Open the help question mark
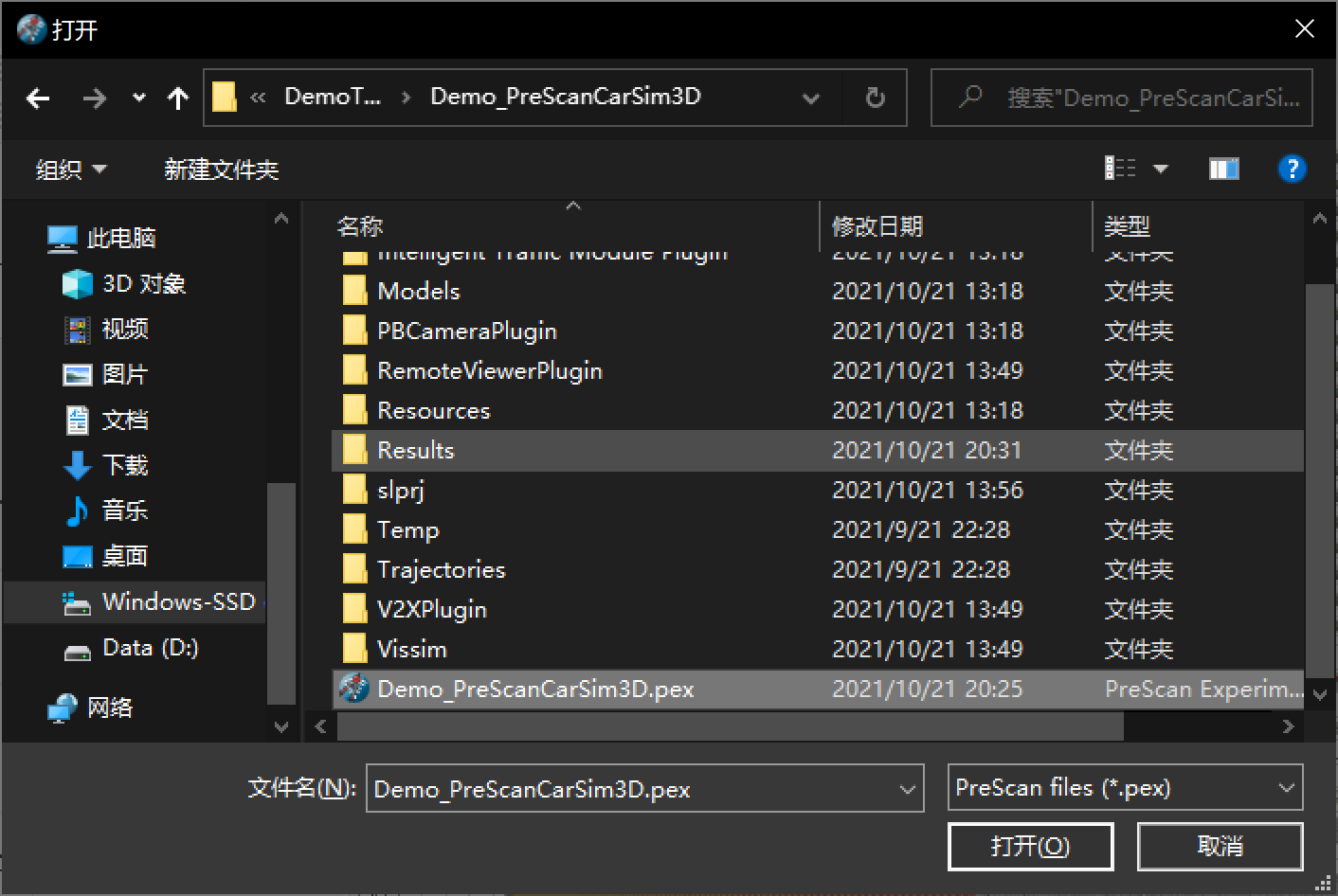This screenshot has height=896, width=1338. pyautogui.click(x=1292, y=169)
